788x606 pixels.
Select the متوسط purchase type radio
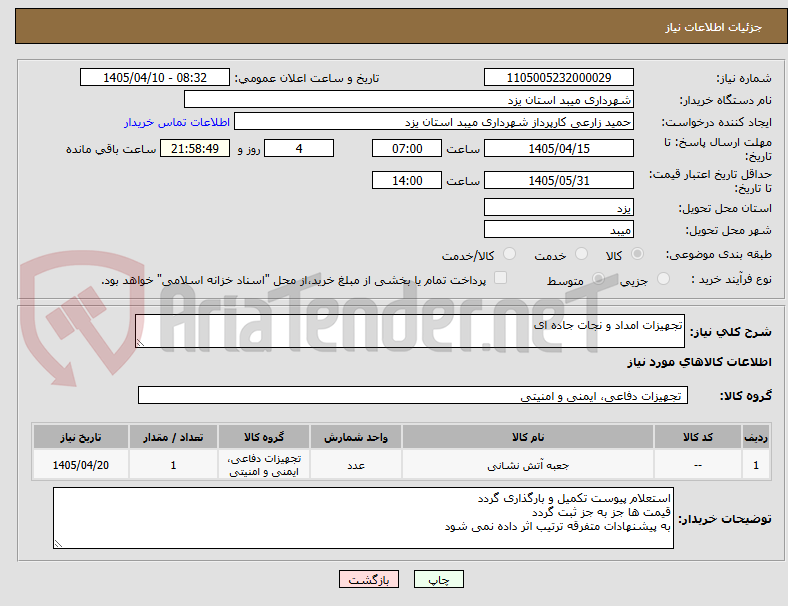pos(598,278)
